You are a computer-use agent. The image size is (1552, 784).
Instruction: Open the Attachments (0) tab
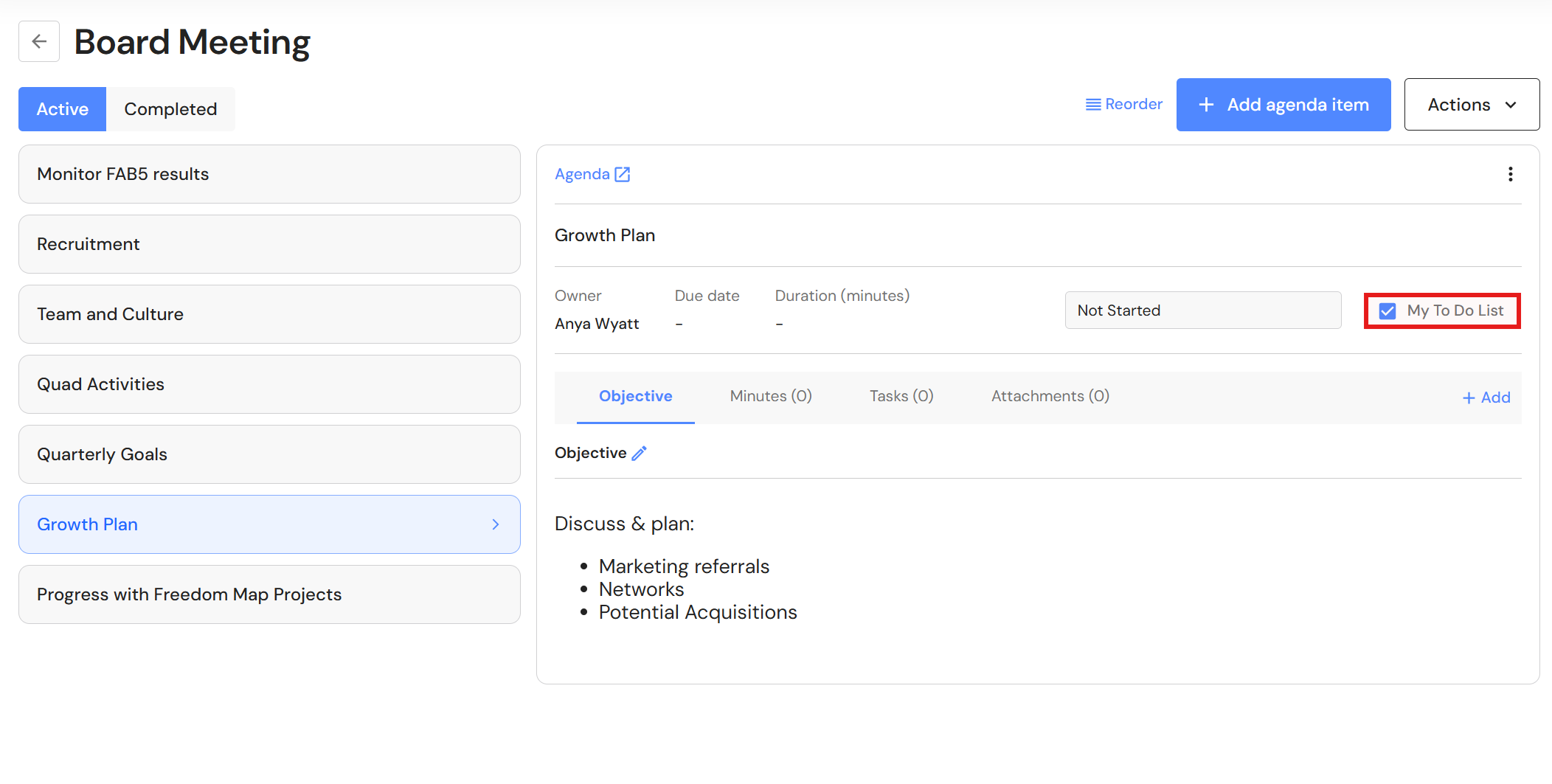1050,396
